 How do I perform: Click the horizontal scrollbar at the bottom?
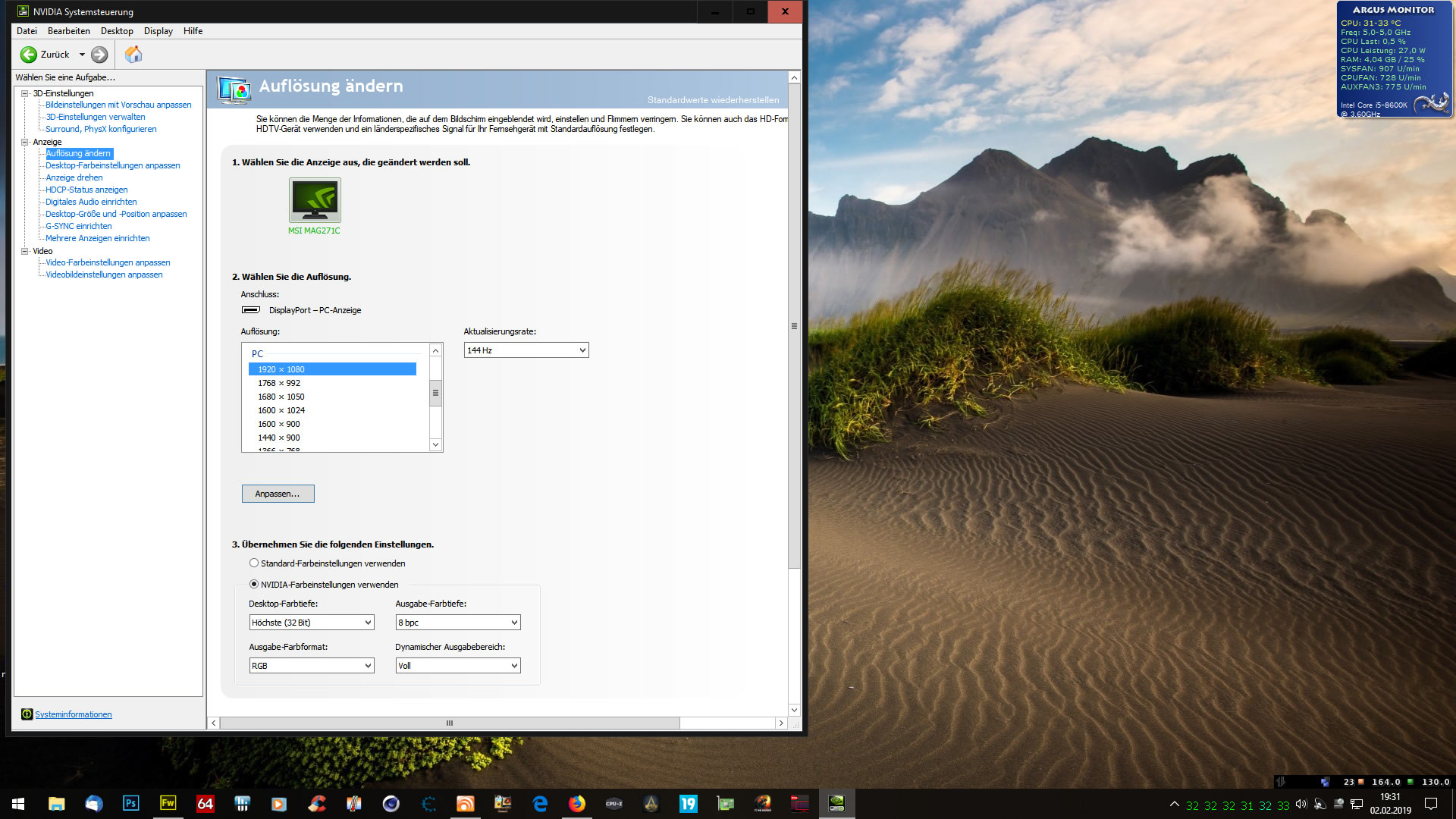(449, 723)
